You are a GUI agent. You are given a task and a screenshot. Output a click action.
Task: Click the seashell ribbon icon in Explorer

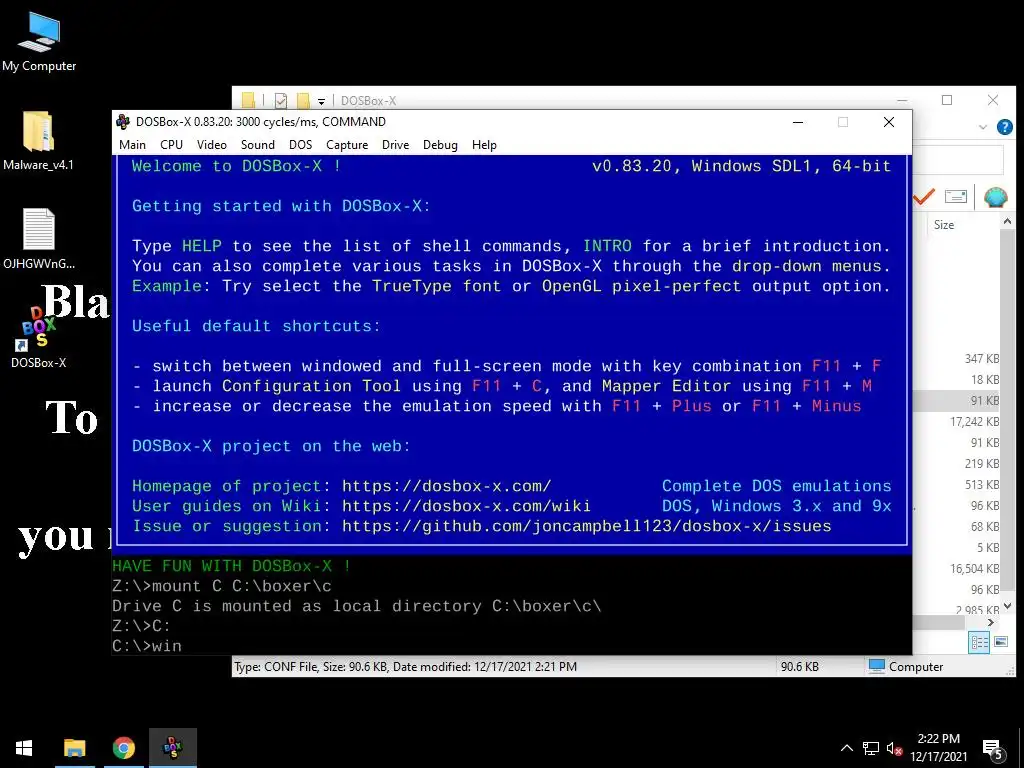point(995,197)
